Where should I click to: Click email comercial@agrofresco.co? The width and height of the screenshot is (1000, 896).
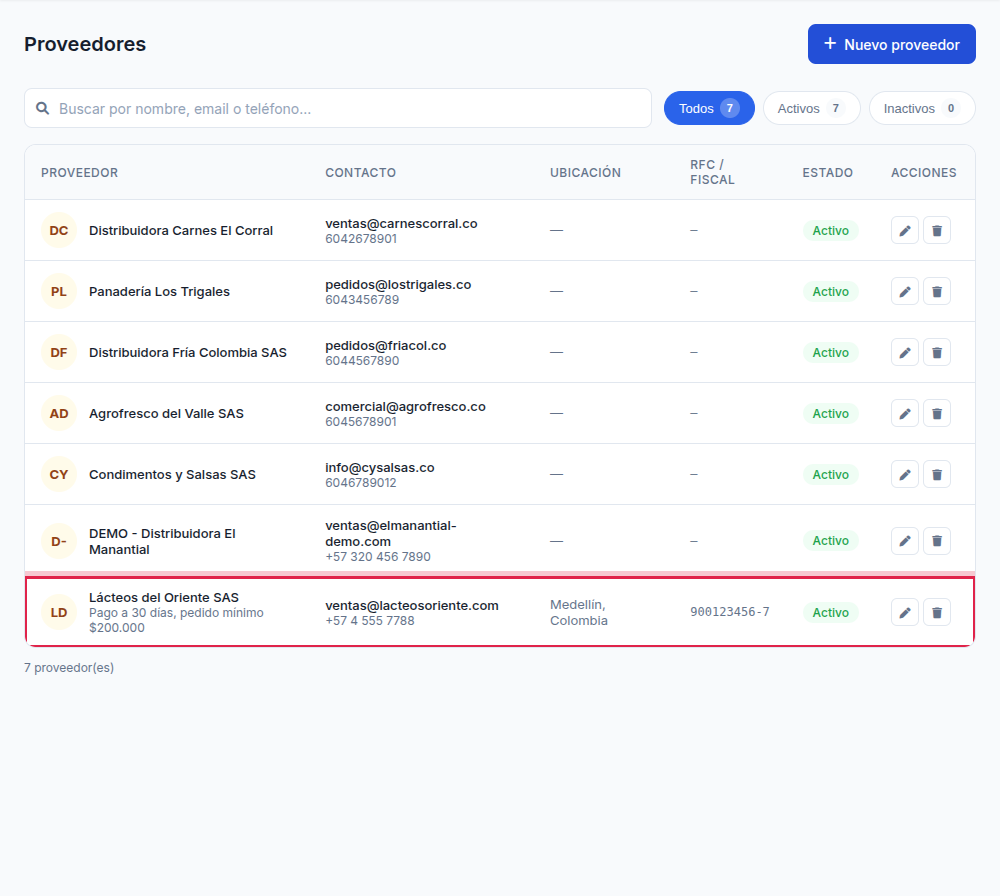pos(406,407)
